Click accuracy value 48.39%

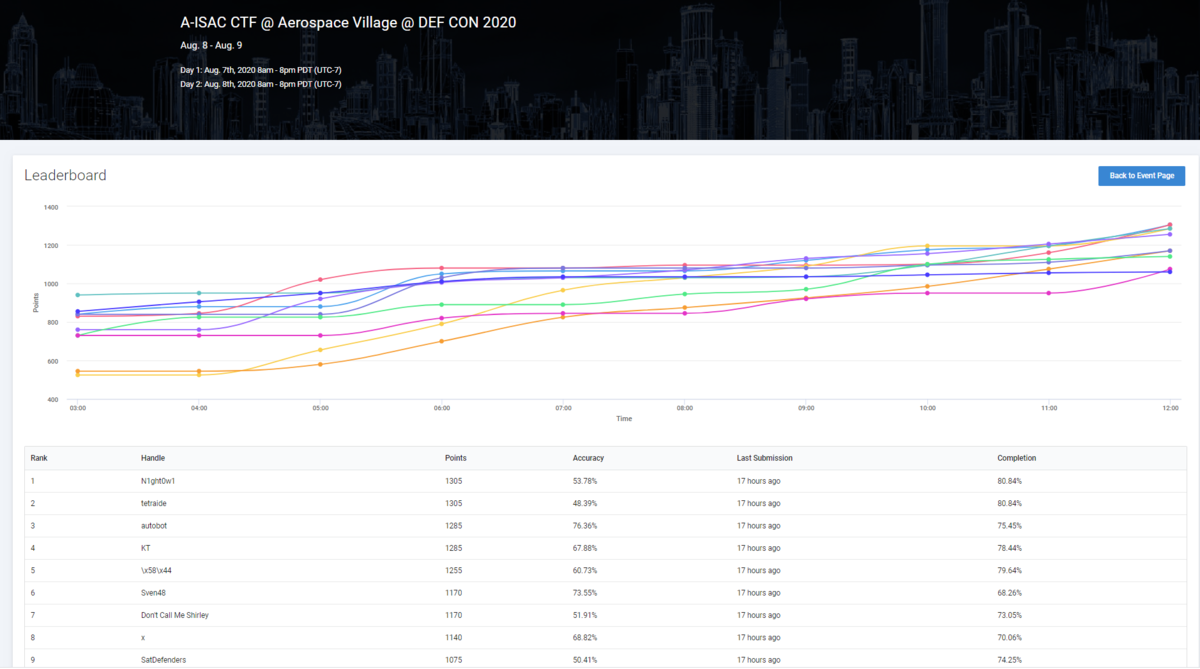pos(585,503)
